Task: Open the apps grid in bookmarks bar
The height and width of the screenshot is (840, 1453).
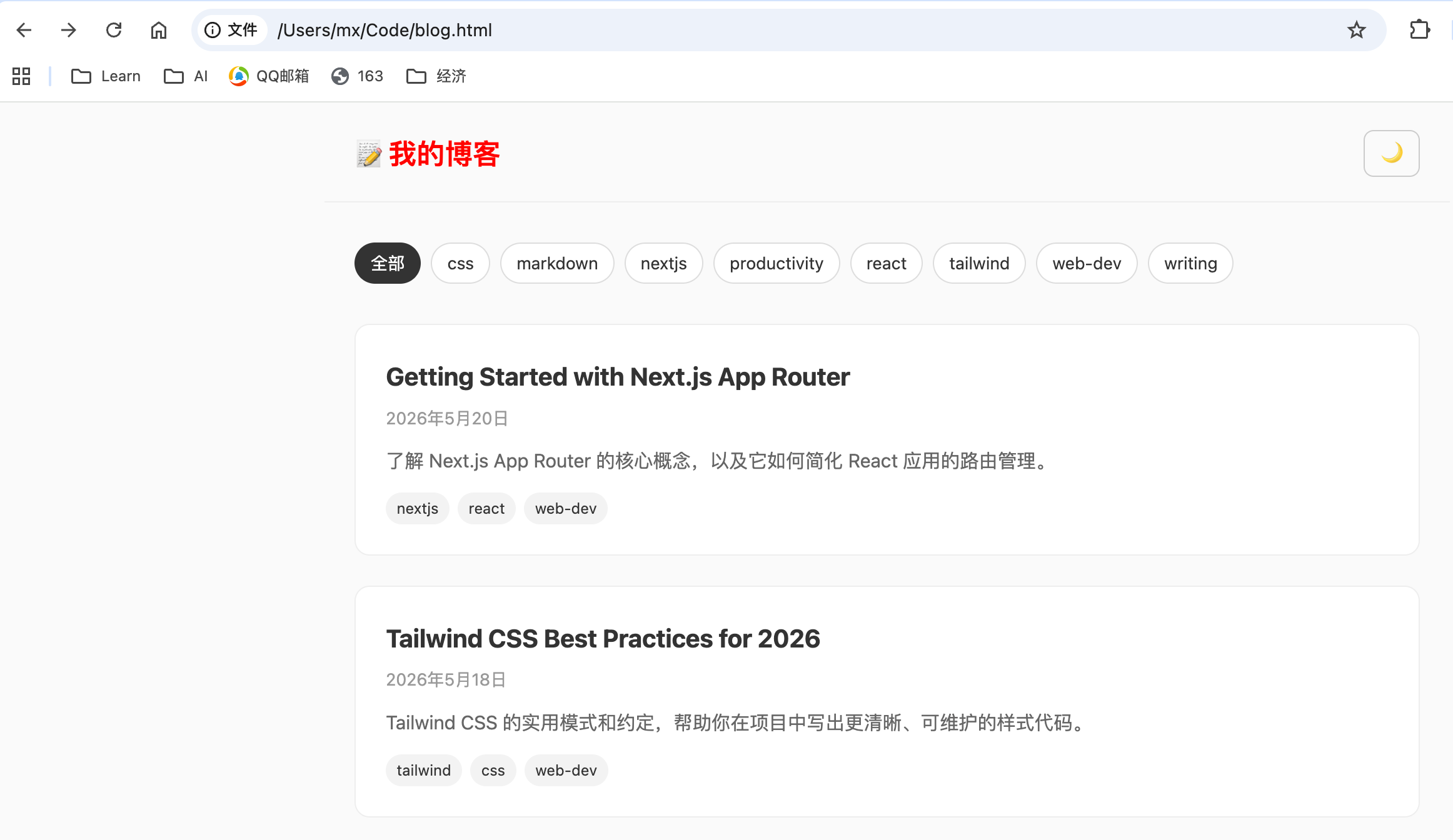Action: click(21, 76)
